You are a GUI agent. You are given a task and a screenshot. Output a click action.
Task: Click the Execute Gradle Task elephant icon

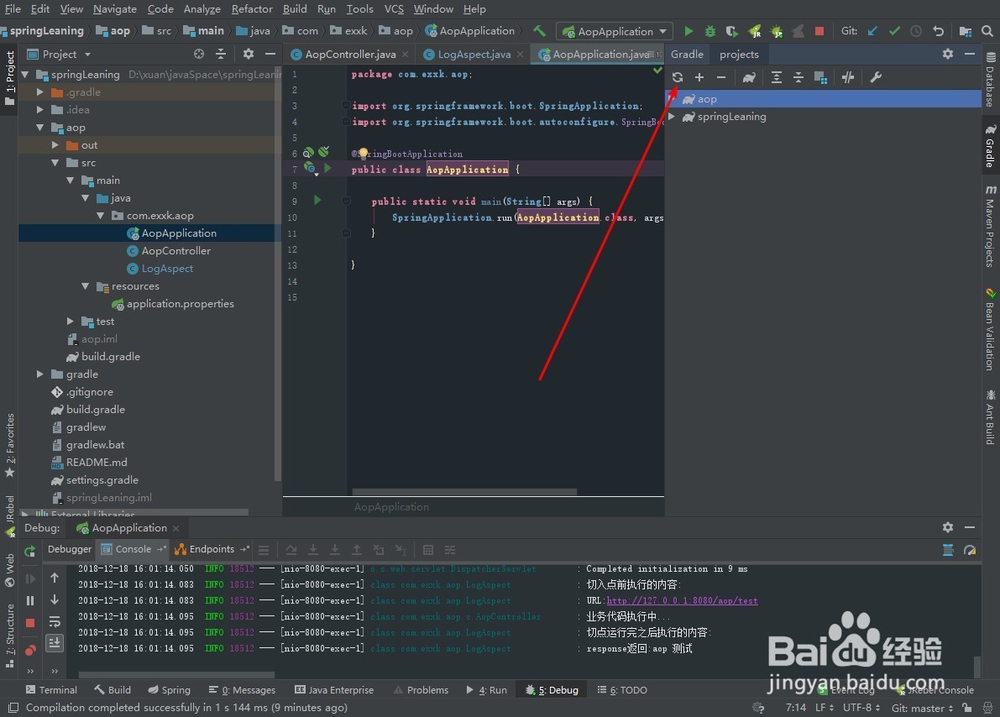[749, 77]
